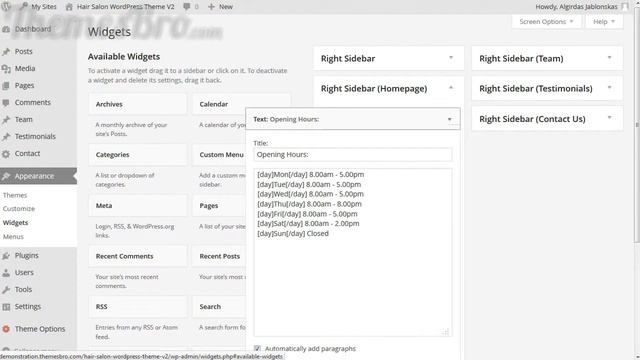Click the Contact gear icon

pos(6,154)
